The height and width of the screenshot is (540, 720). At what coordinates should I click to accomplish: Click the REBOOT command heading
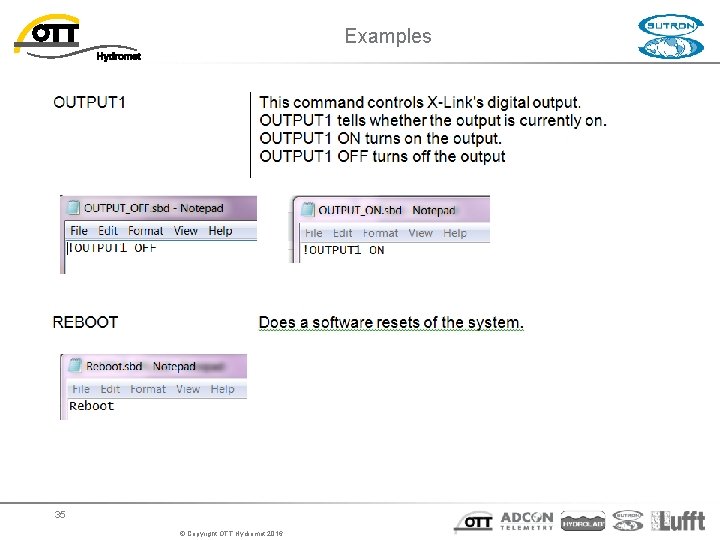coord(85,322)
